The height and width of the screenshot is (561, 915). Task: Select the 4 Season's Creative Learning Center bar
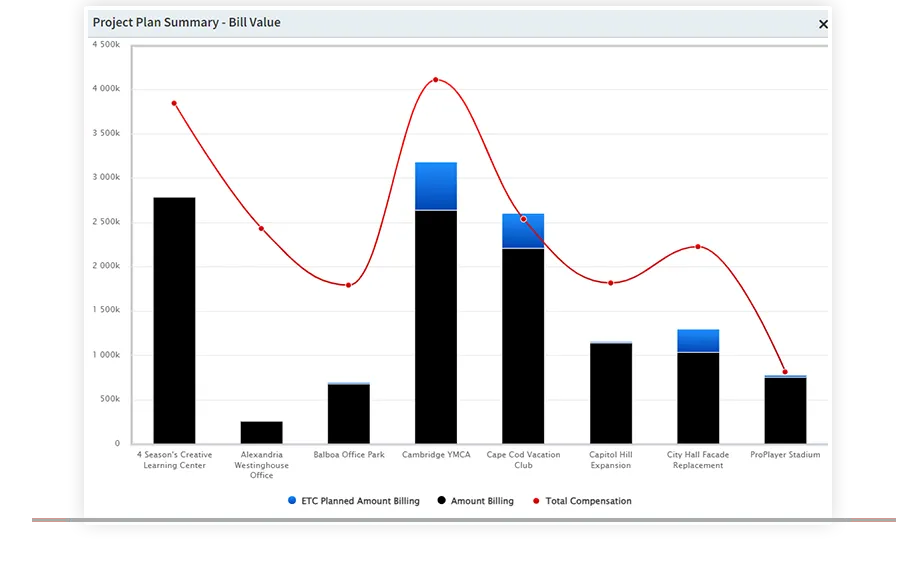tap(174, 320)
